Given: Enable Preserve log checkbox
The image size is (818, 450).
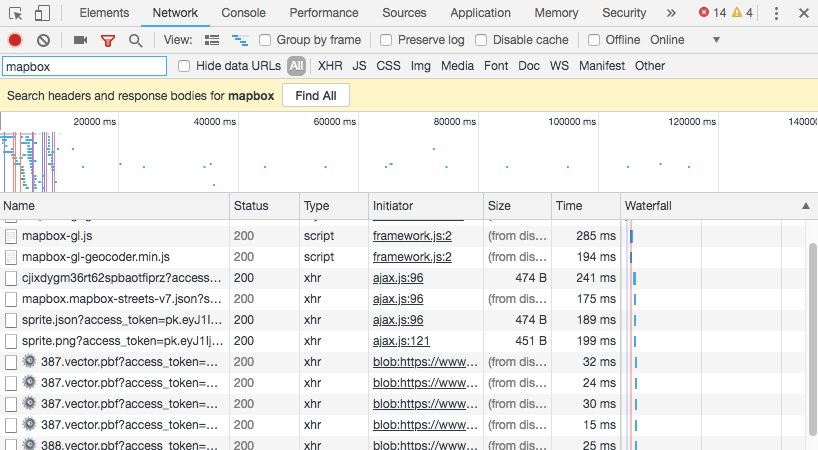Looking at the screenshot, I should [x=386, y=40].
